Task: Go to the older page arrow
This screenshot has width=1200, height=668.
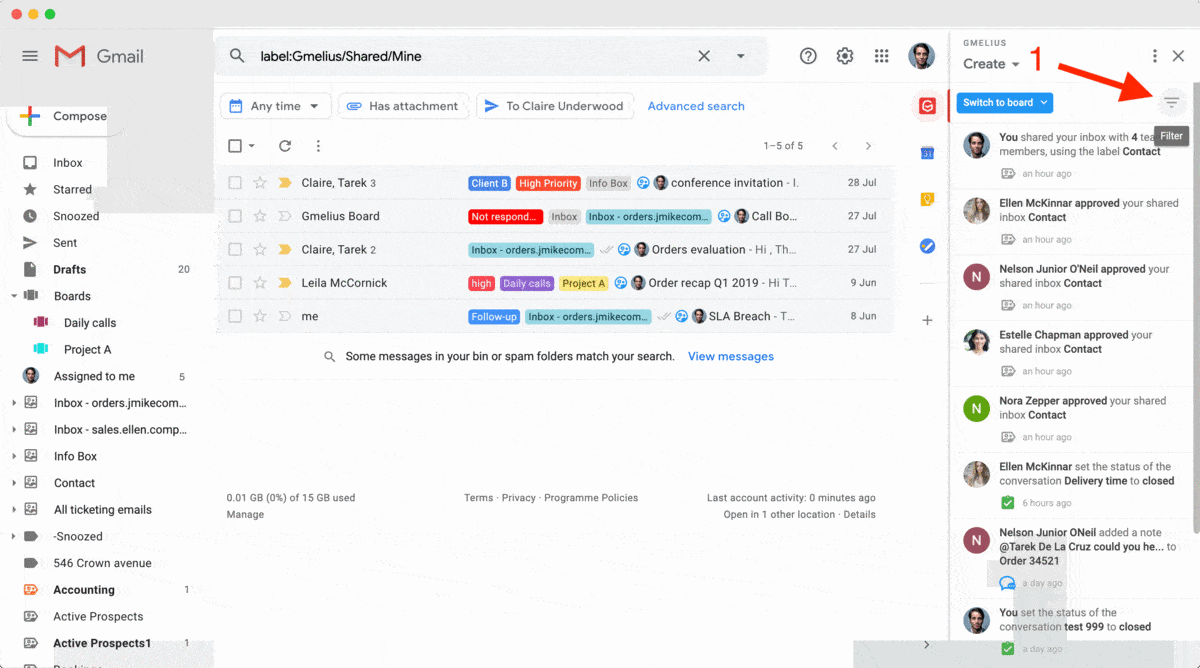Action: coord(868,146)
